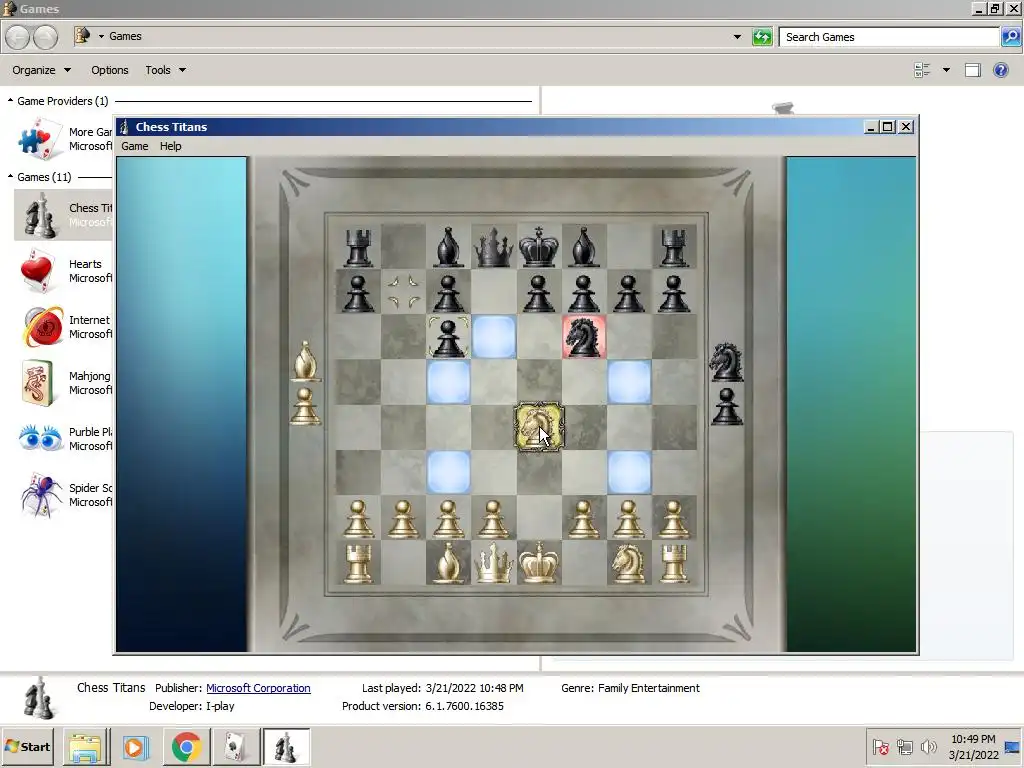Select the white rook in the left corner

click(x=358, y=564)
